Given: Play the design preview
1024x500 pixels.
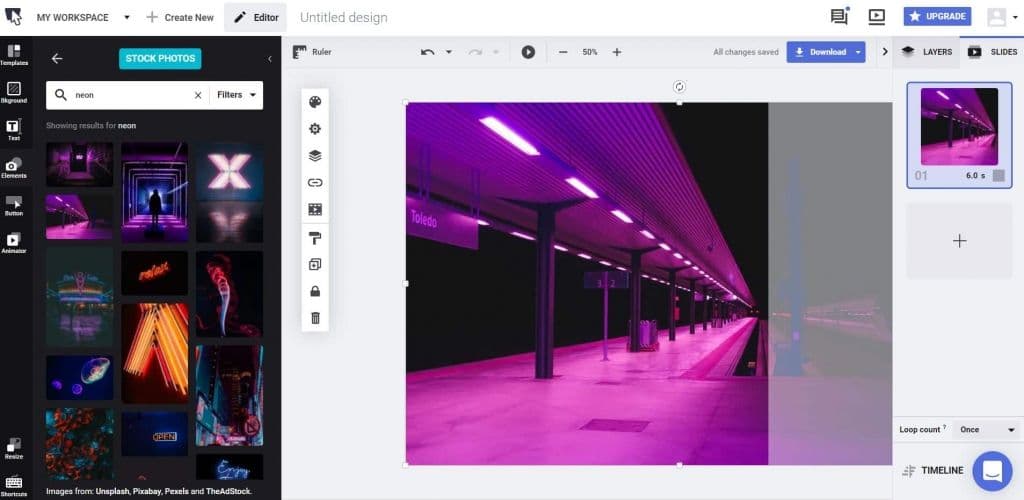Looking at the screenshot, I should [528, 52].
